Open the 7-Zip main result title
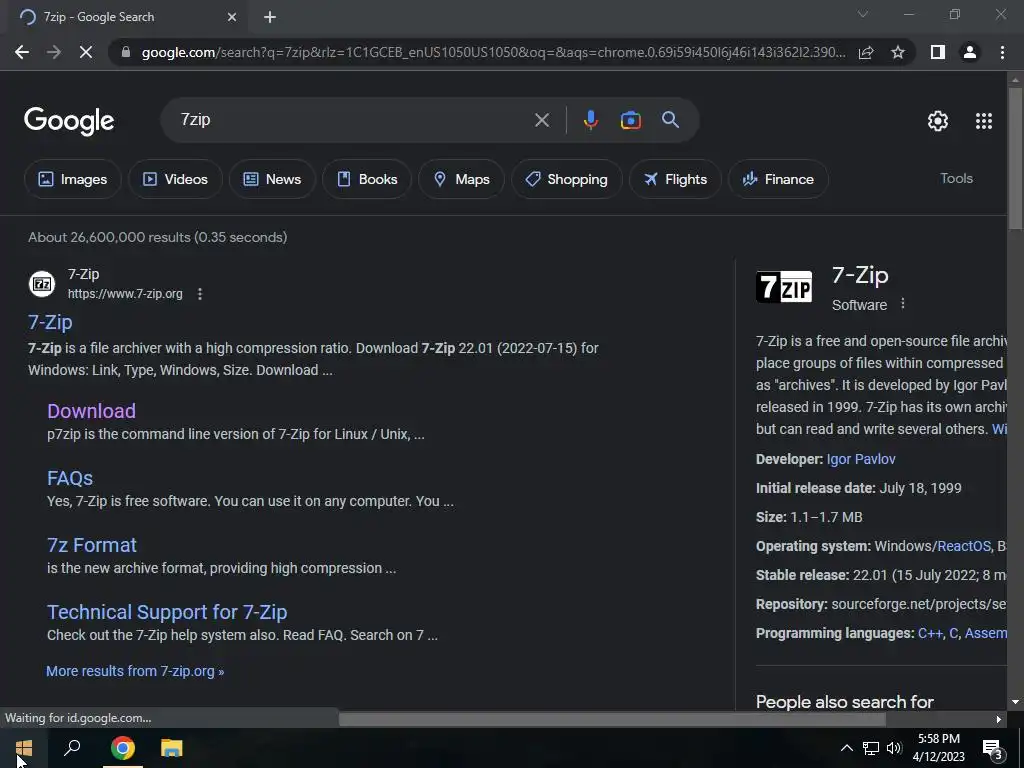The height and width of the screenshot is (768, 1024). [x=50, y=322]
